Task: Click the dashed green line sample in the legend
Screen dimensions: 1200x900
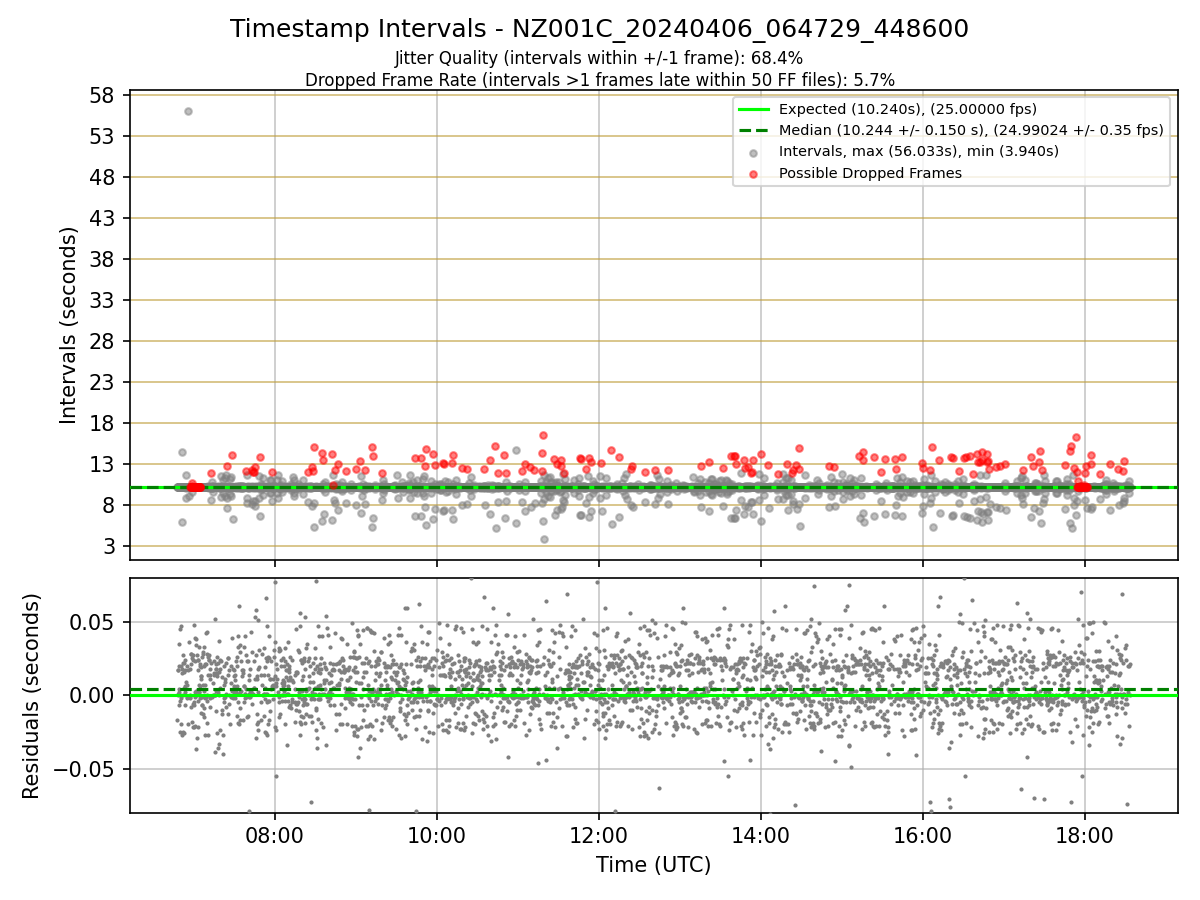Action: tap(753, 130)
